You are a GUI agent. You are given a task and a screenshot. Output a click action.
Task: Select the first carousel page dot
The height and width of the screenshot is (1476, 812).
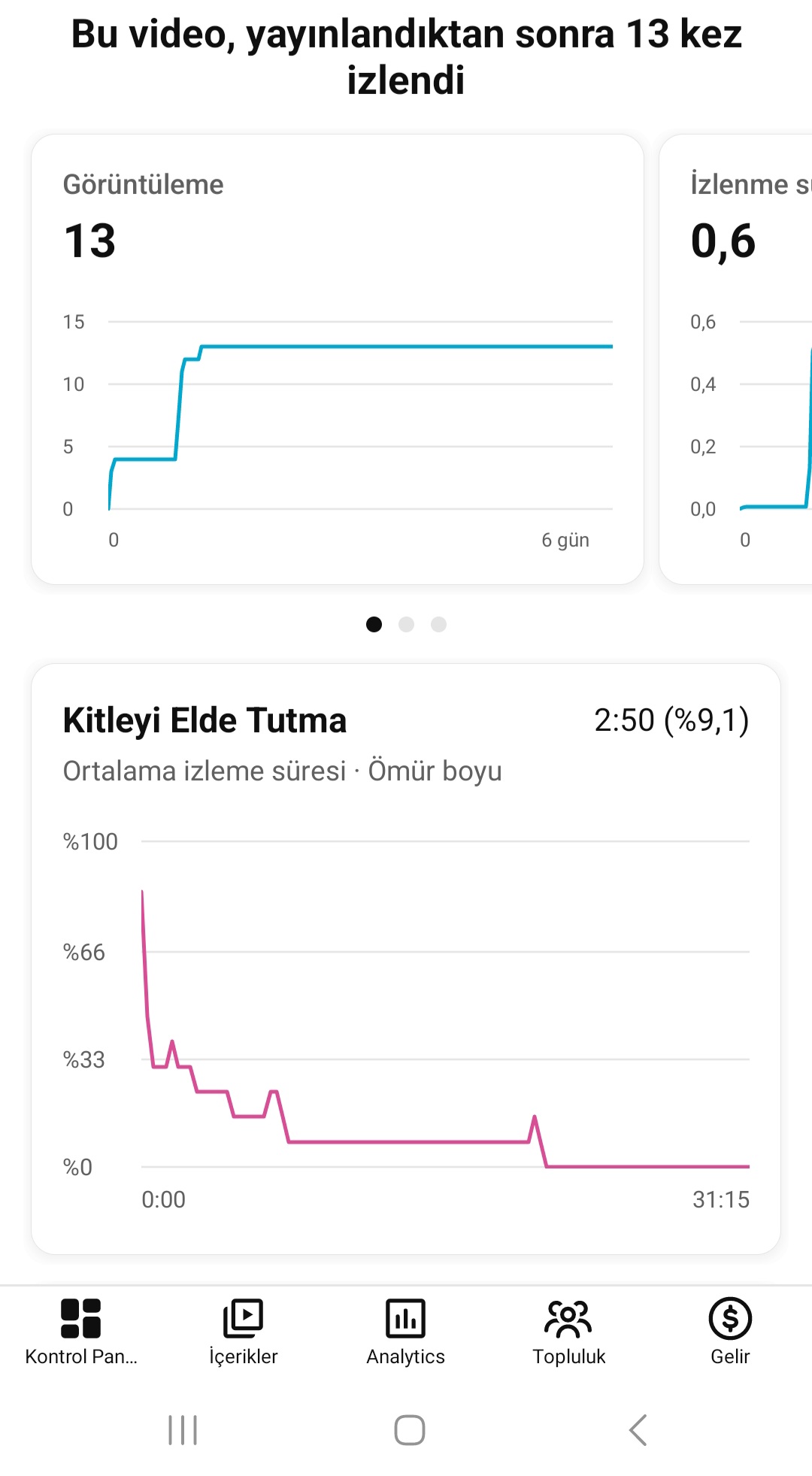click(x=374, y=624)
